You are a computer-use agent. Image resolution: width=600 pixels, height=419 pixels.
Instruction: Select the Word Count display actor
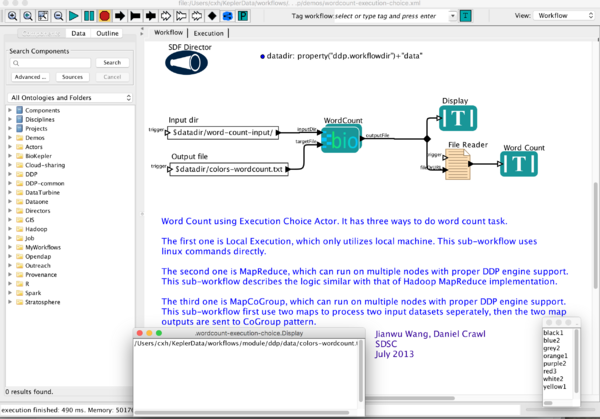pos(519,164)
